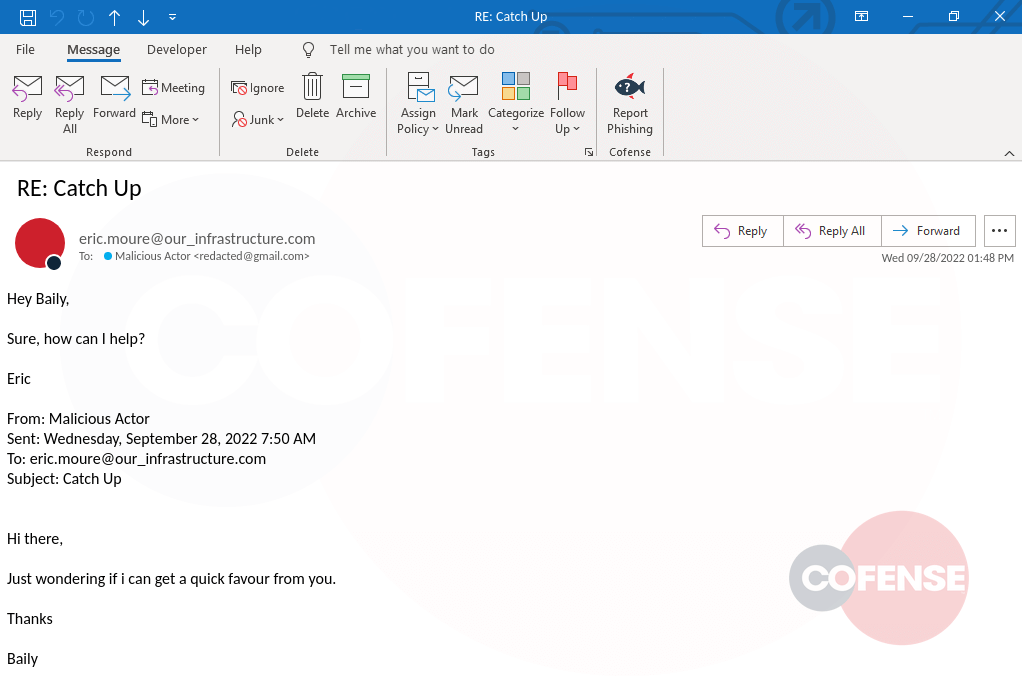
Task: Save the message using the disk icon
Action: tap(28, 17)
